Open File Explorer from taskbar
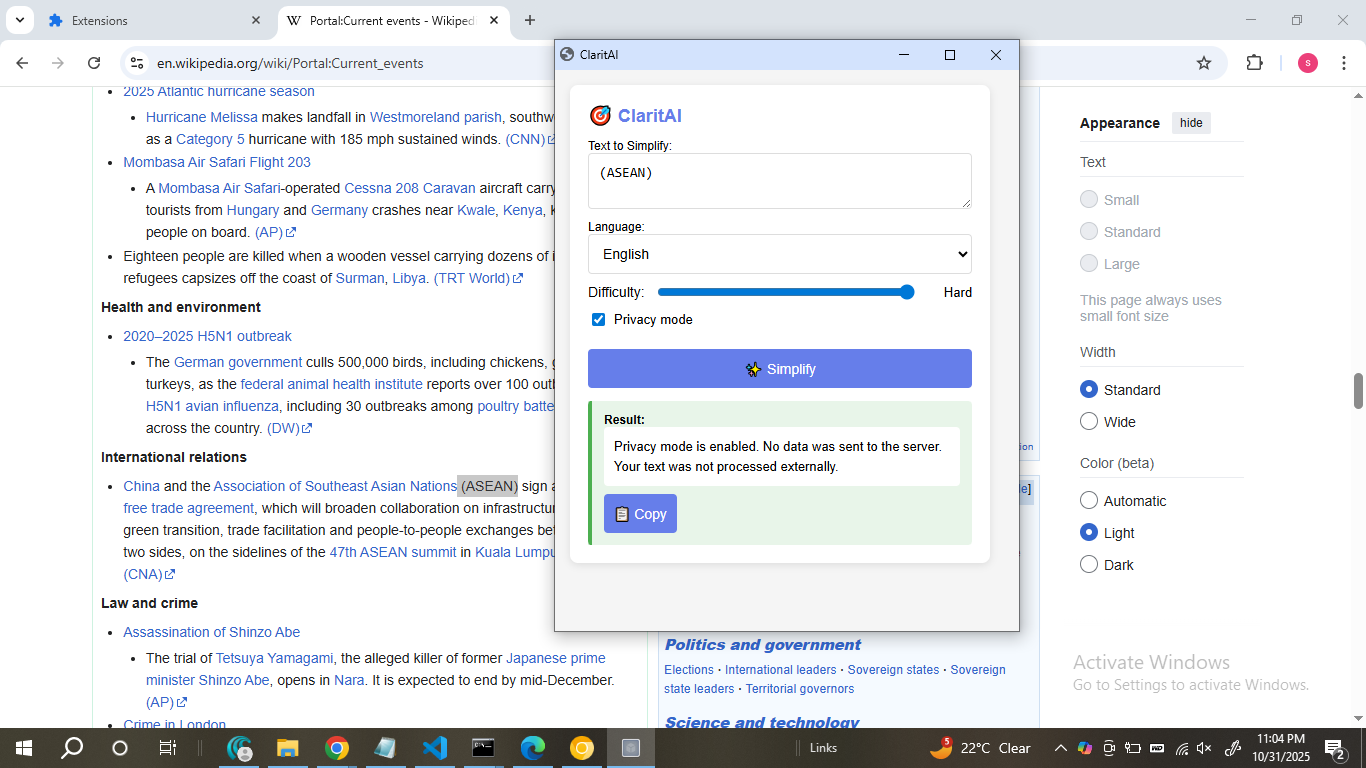The width and height of the screenshot is (1366, 768). point(288,748)
